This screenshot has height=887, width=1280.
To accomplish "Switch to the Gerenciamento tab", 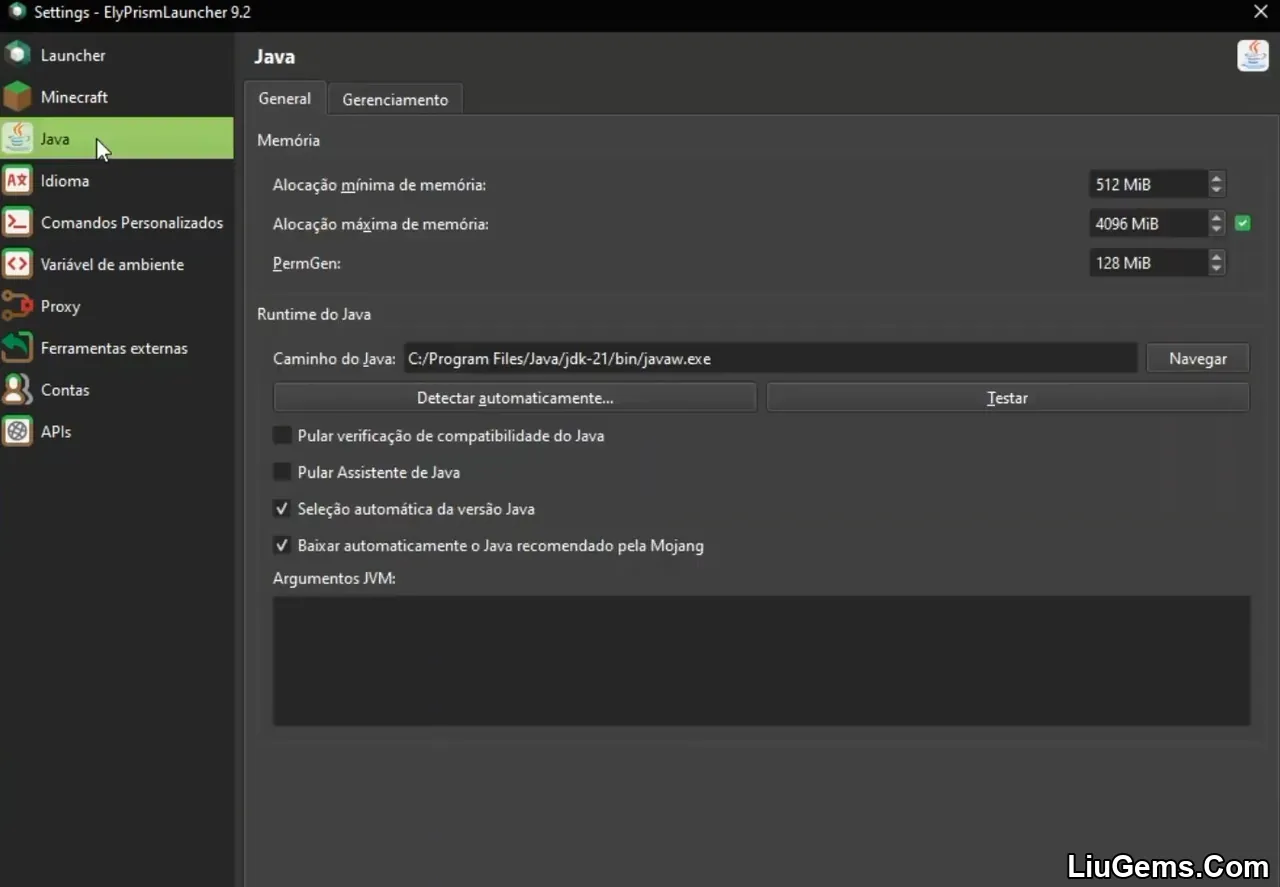I will click(395, 99).
